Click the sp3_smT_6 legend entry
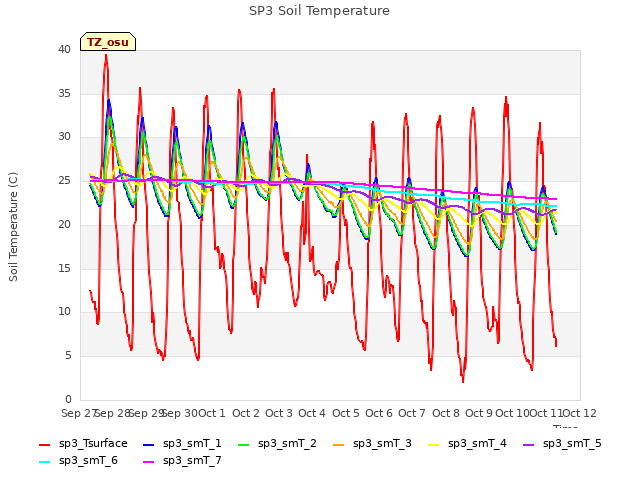Image resolution: width=640 pixels, height=480 pixels. pyautogui.click(x=78, y=460)
